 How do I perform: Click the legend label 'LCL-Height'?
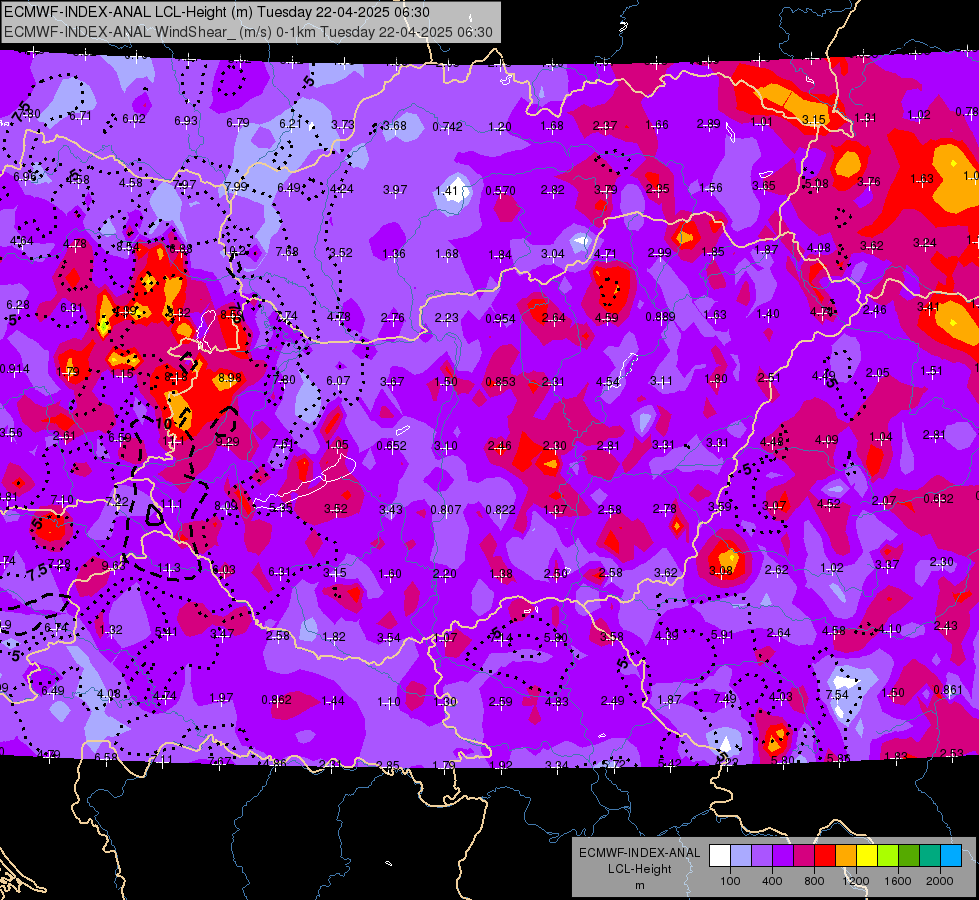click(639, 869)
